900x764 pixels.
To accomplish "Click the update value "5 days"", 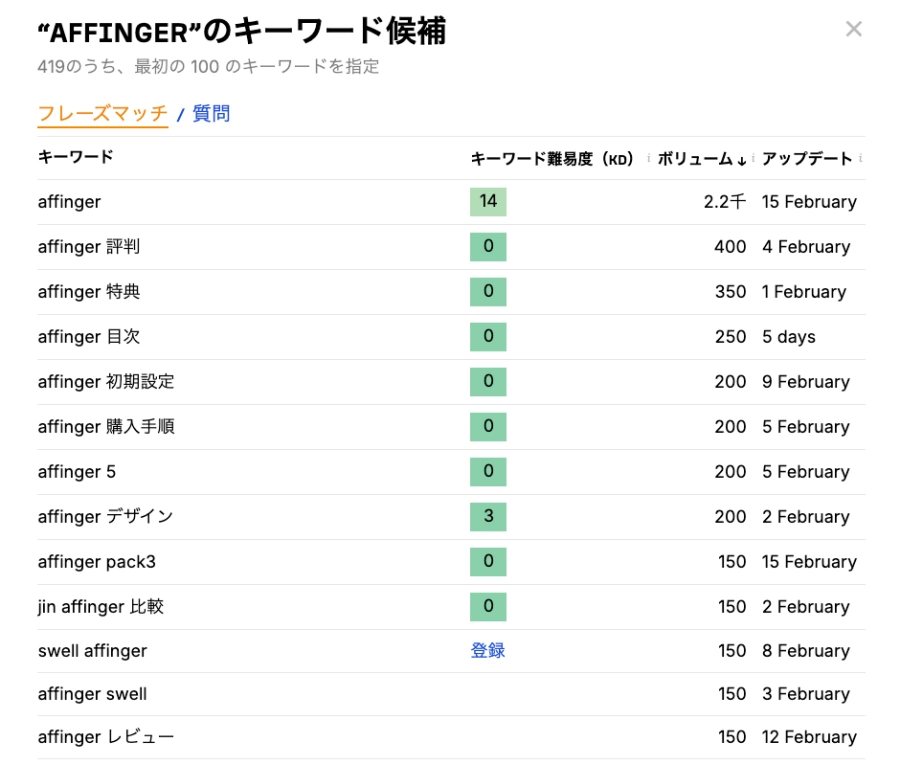I will pos(789,336).
